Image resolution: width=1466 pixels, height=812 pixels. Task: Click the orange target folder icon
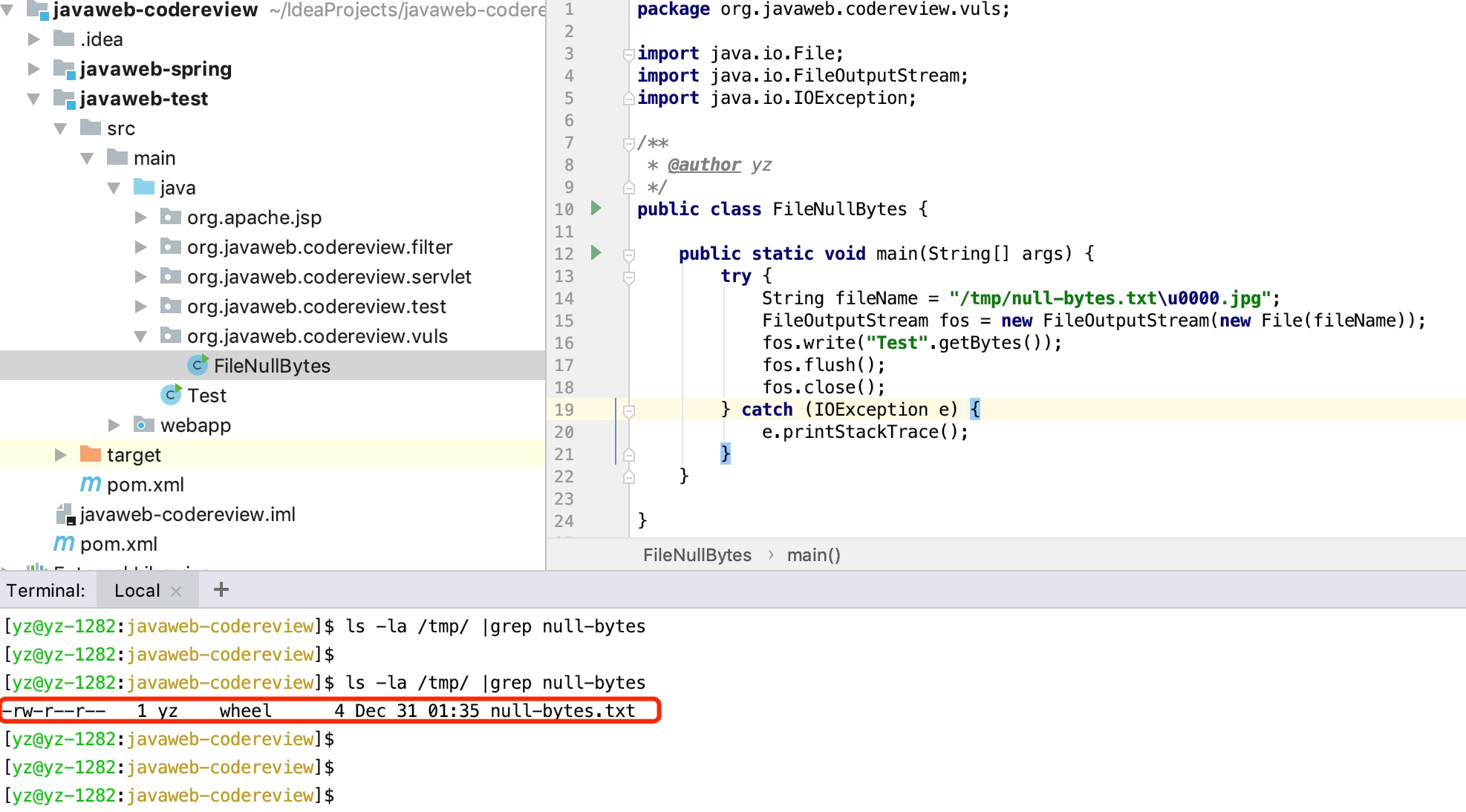91,454
